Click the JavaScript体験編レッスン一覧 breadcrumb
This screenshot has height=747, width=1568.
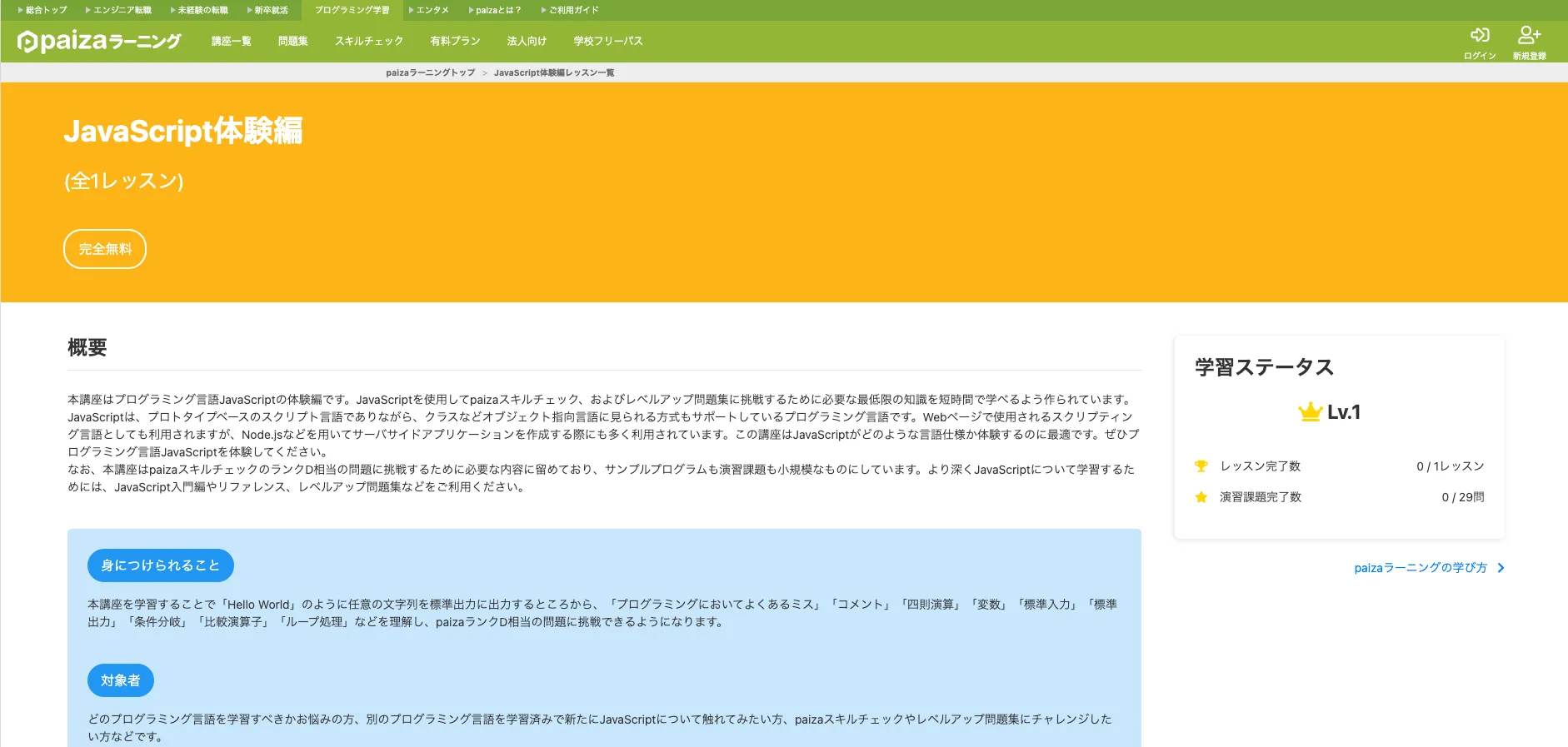point(554,72)
